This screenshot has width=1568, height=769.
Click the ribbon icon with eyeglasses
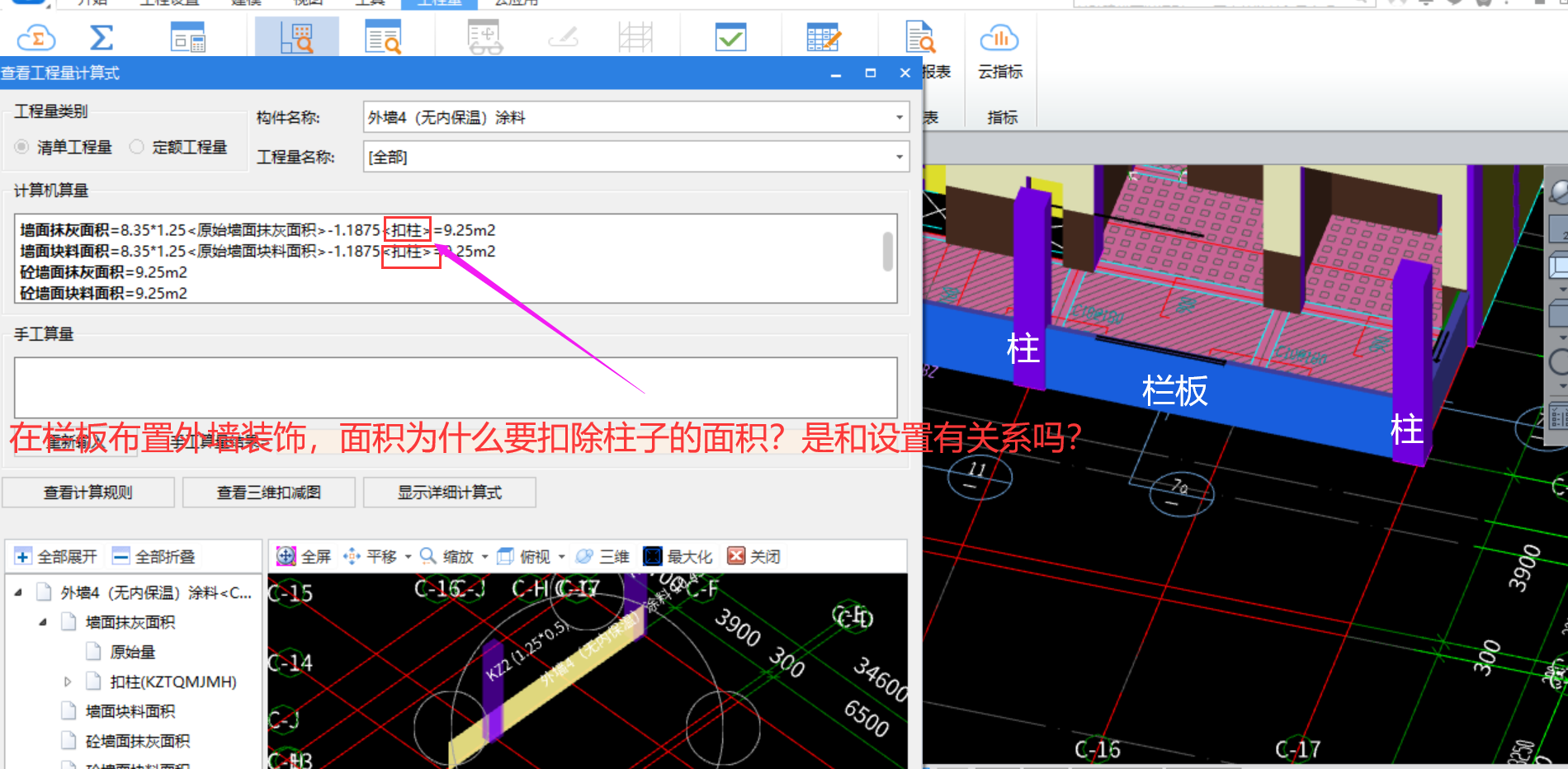coord(484,38)
